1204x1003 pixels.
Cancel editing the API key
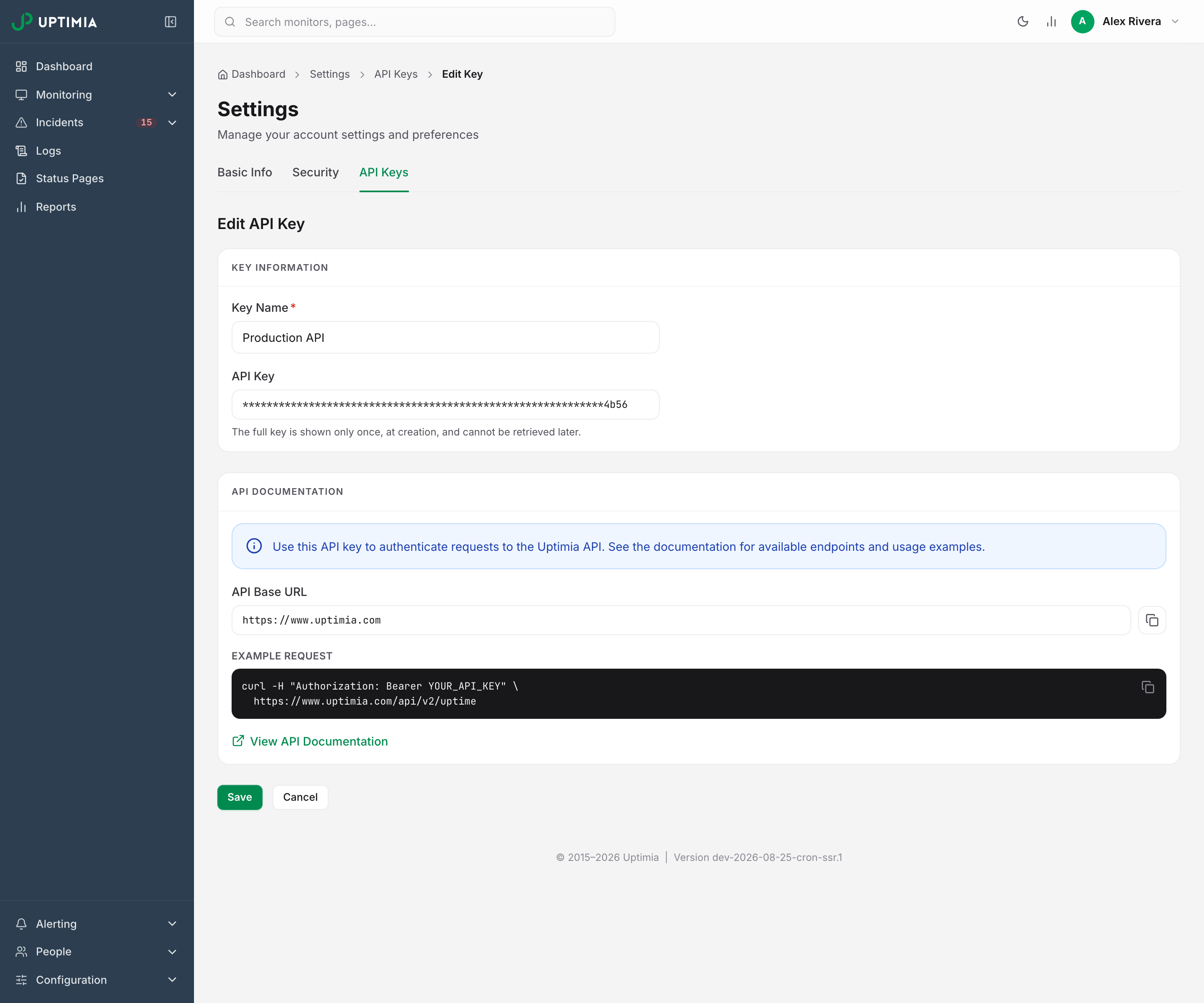(x=300, y=797)
